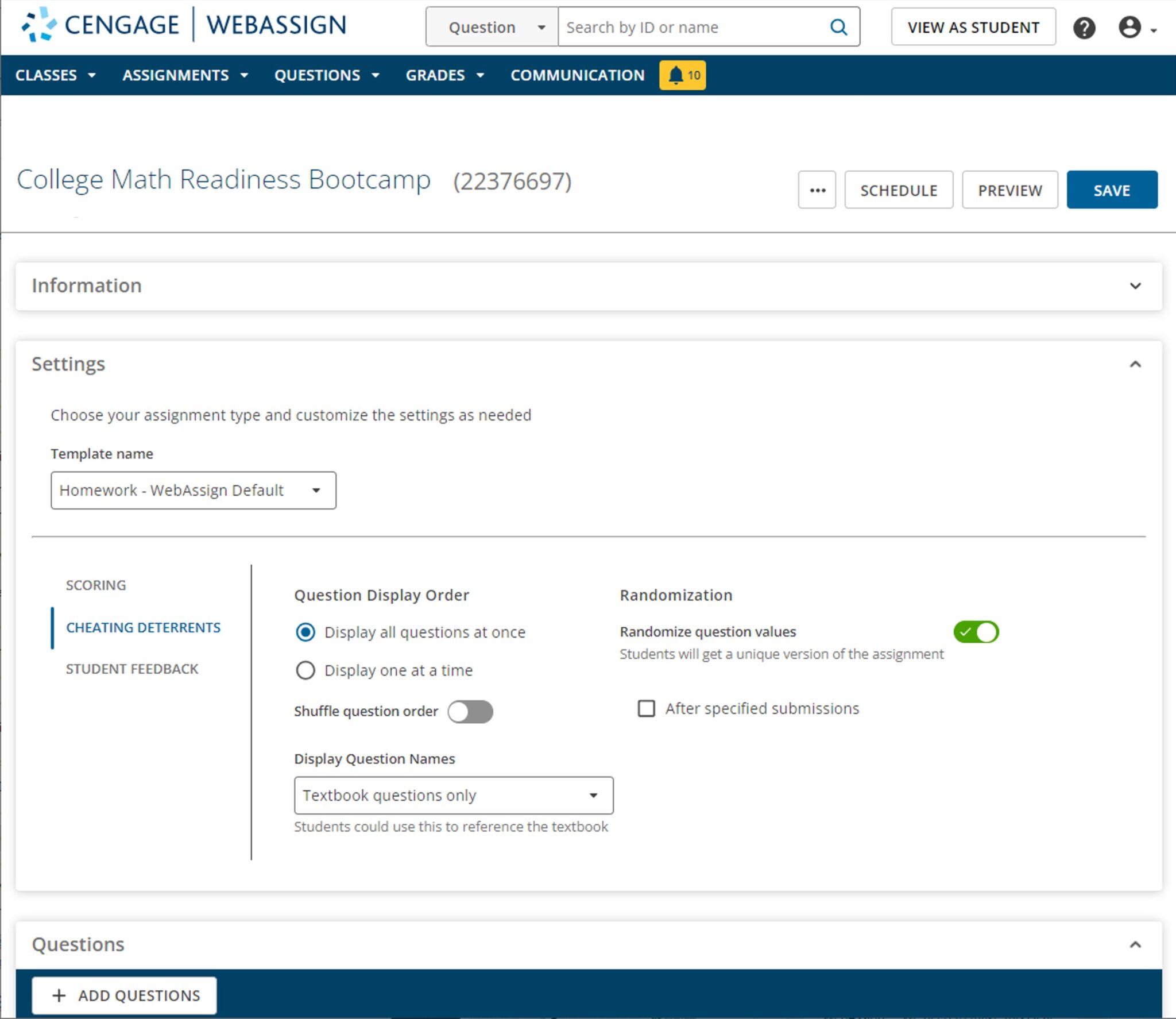The width and height of the screenshot is (1176, 1019).
Task: Open the user account icon
Action: tap(1129, 26)
